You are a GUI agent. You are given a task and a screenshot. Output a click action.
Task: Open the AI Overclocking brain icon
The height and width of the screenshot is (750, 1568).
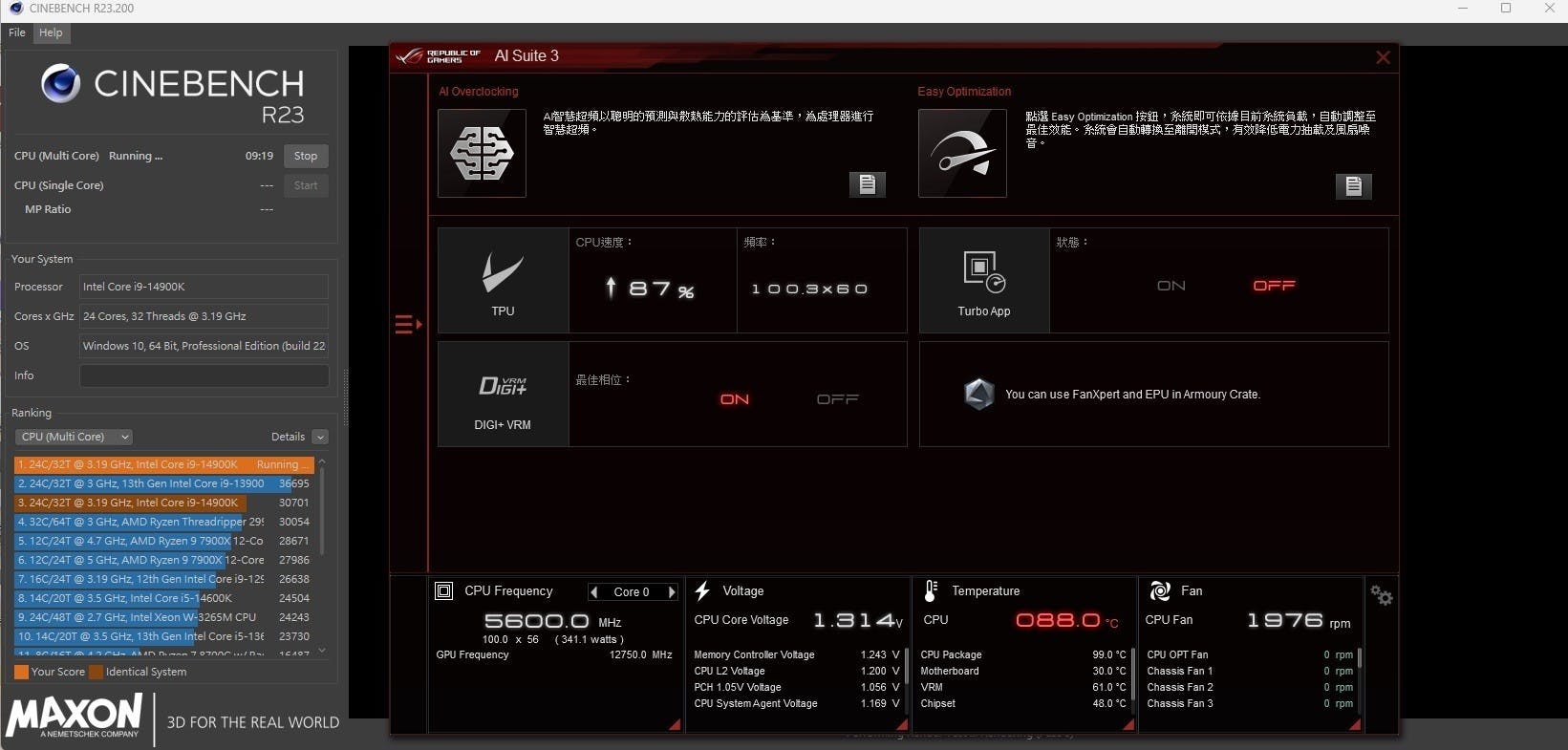pyautogui.click(x=482, y=153)
